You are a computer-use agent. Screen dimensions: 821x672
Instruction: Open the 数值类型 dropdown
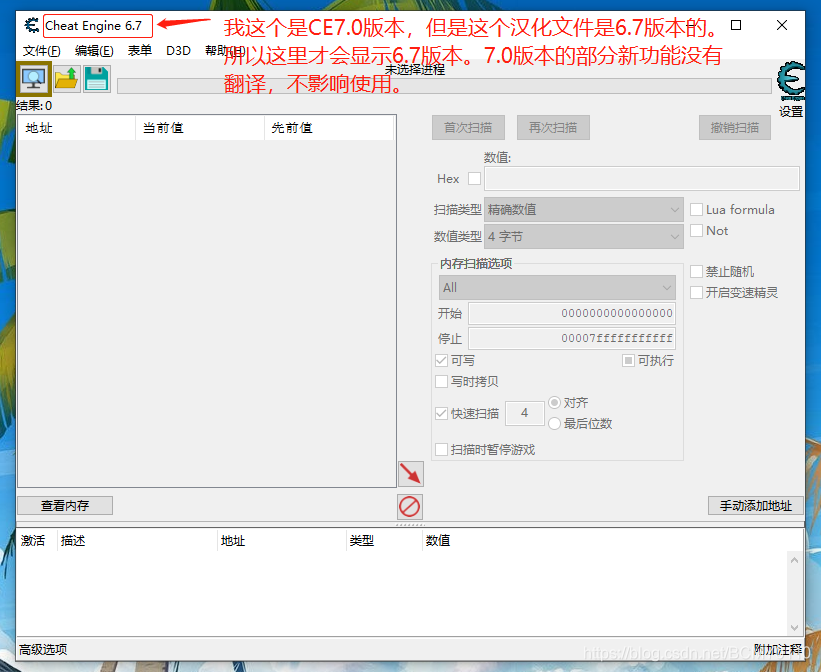(x=584, y=236)
